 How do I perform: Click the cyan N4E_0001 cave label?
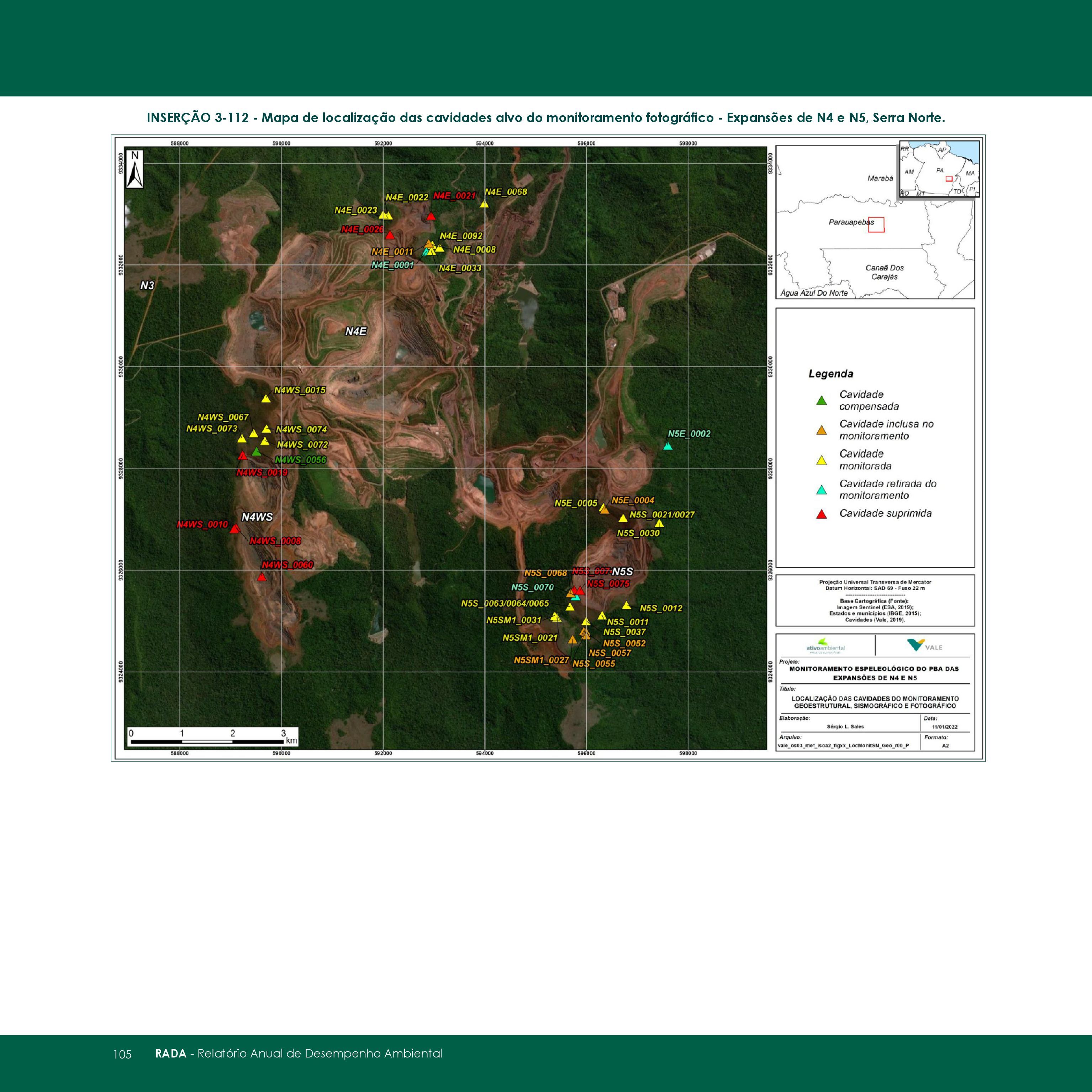point(393,264)
